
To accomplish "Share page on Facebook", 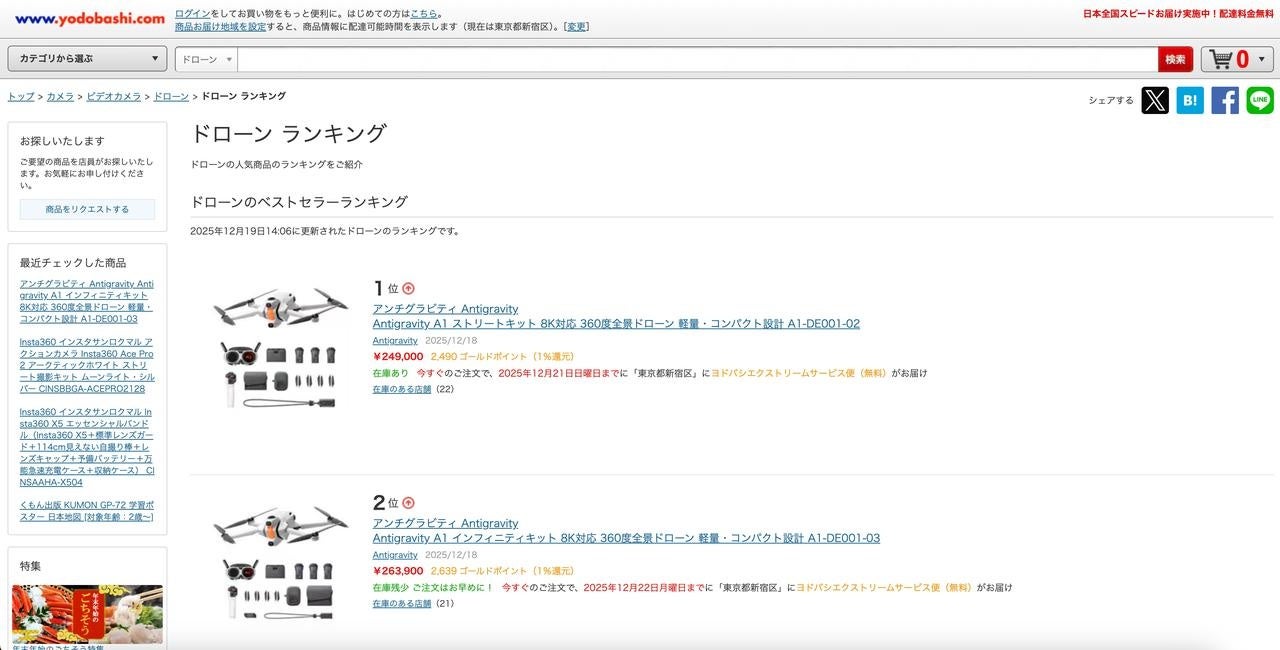I will (x=1225, y=100).
